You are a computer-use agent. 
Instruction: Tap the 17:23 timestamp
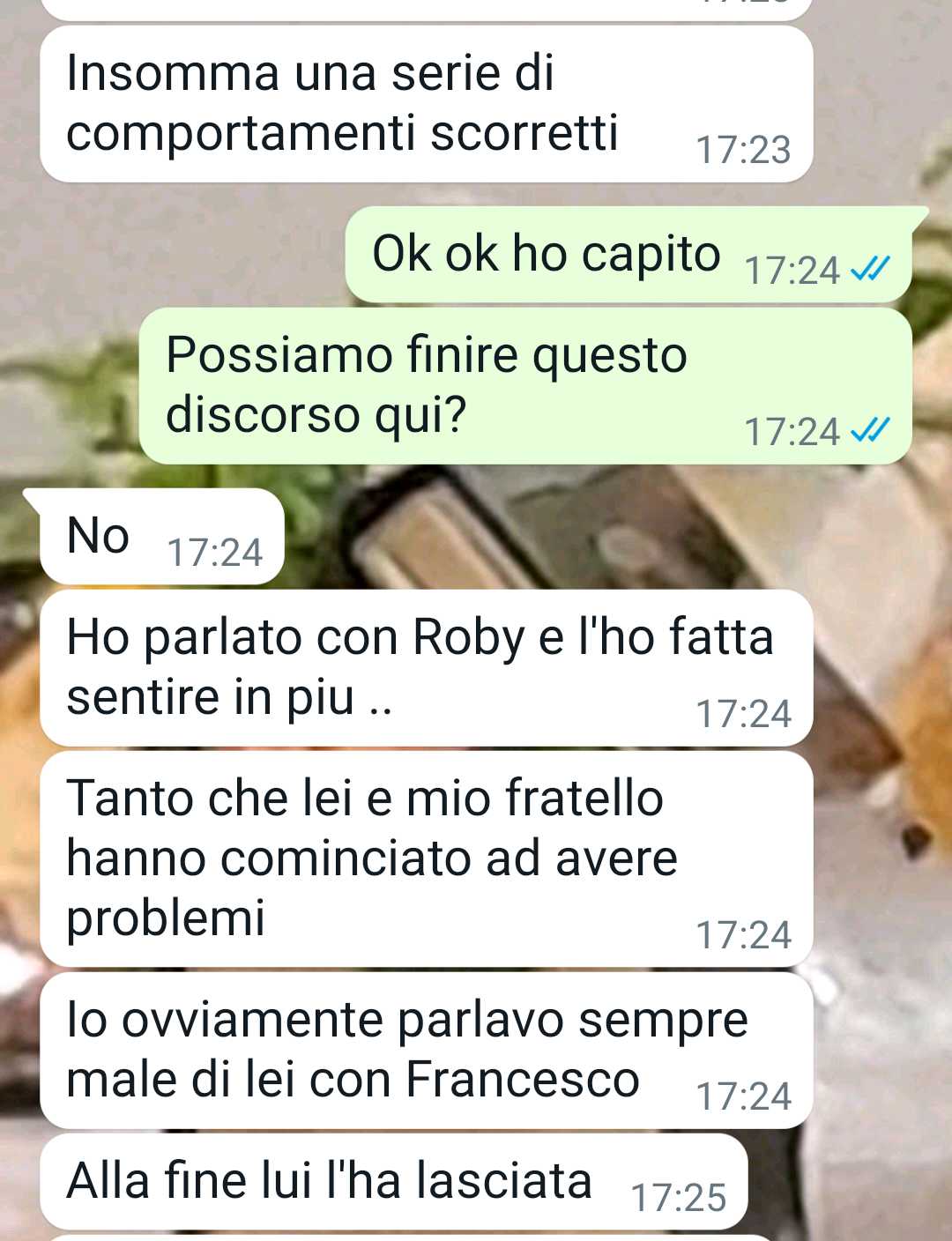(743, 150)
